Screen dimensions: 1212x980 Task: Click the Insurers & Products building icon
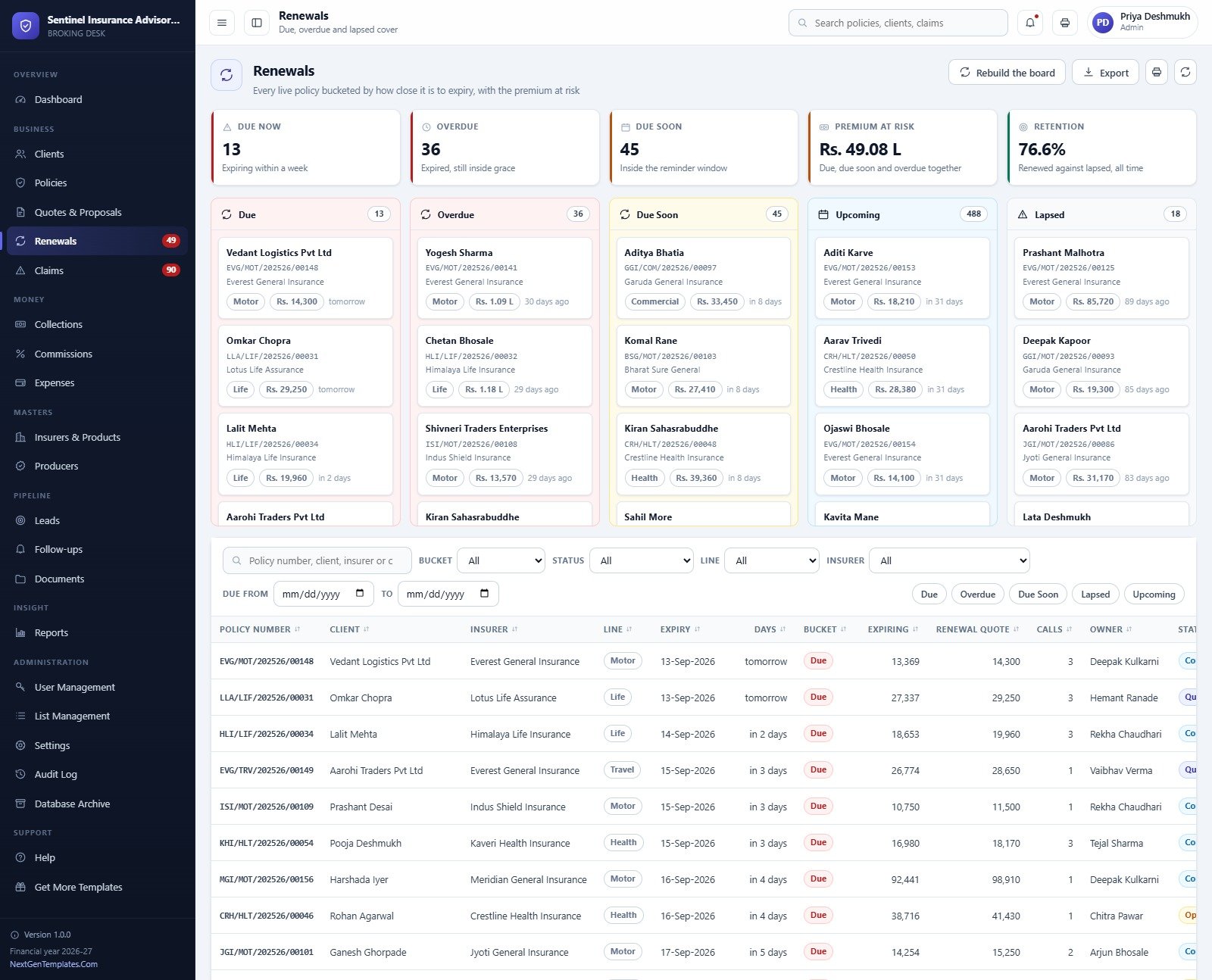point(20,438)
